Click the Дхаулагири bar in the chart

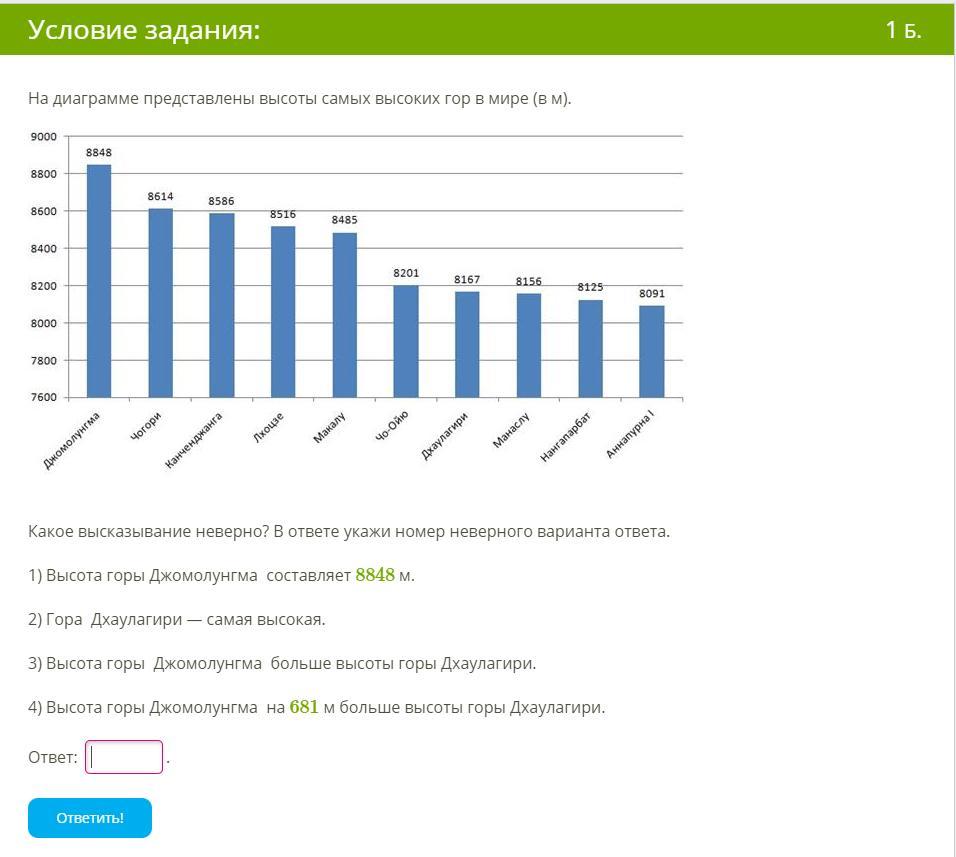[x=467, y=344]
